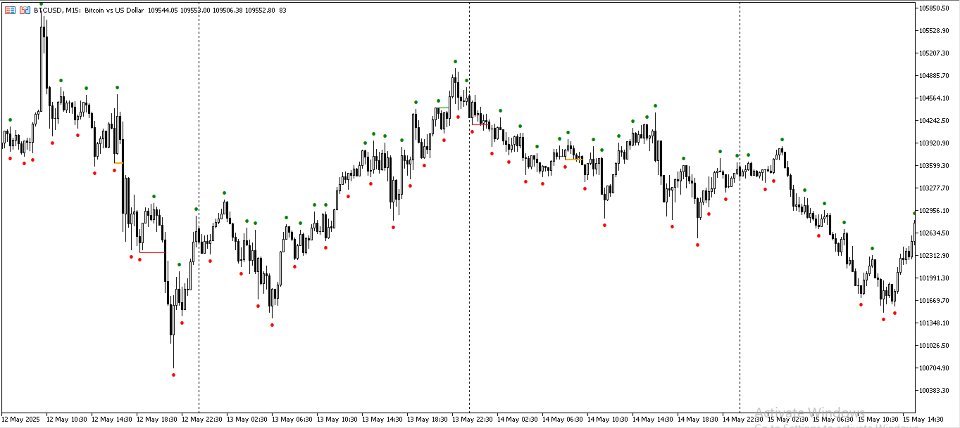Click the '12 May 10:30' time axis label
Viewport: 960px width, 428px height.
(67, 420)
